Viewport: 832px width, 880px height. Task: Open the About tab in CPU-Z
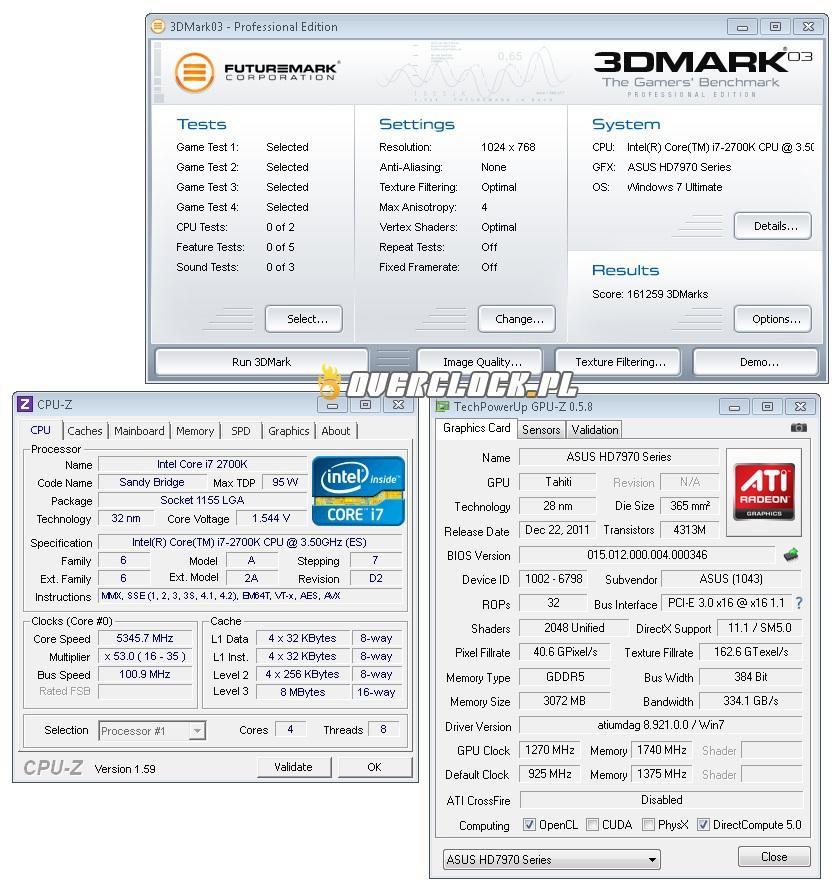[x=336, y=431]
